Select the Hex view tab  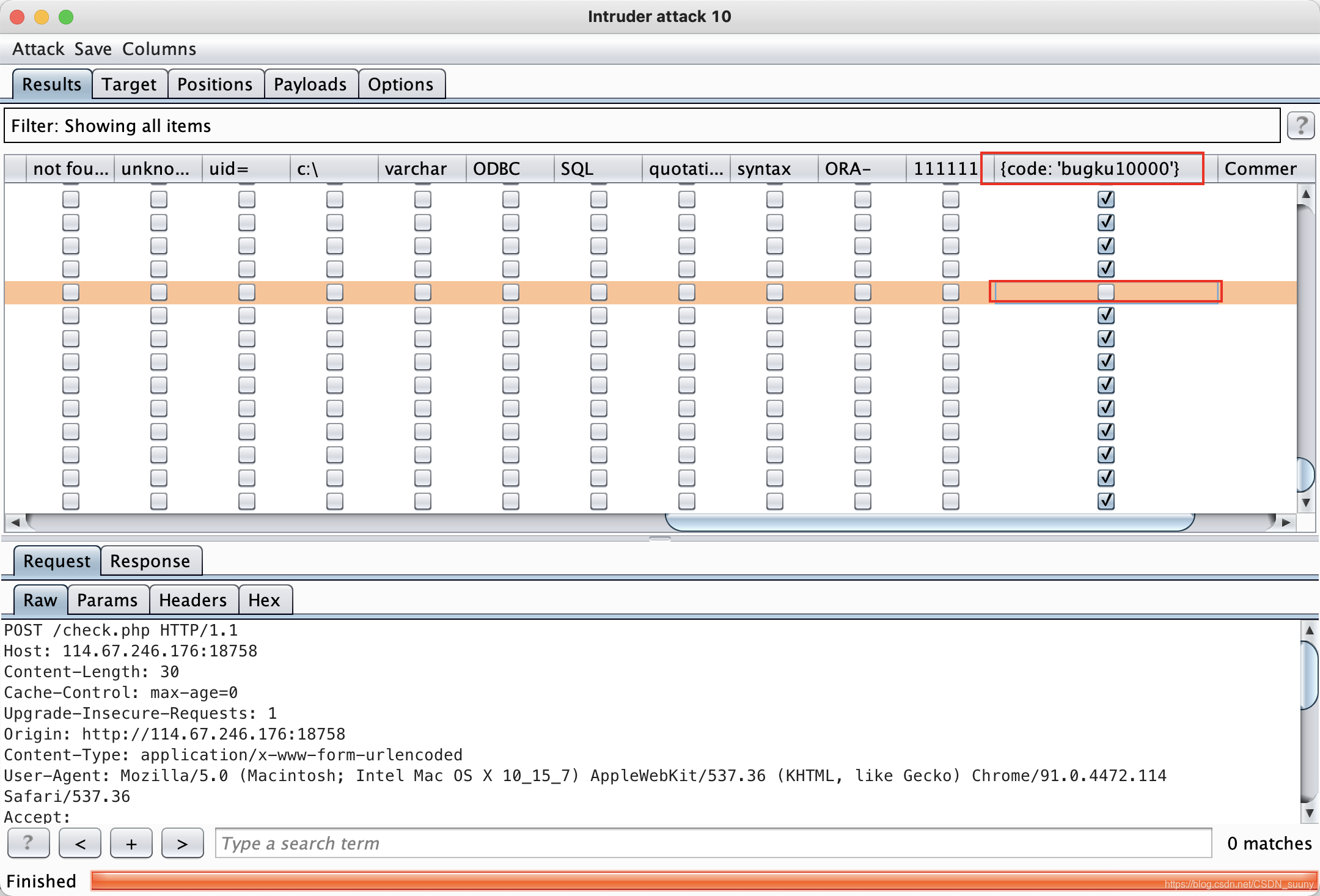tap(264, 600)
